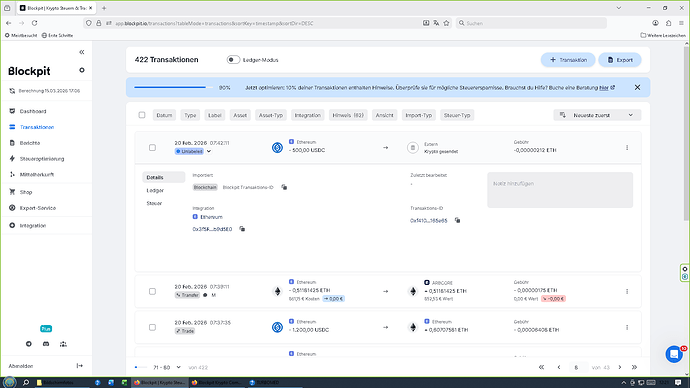The image size is (690, 388).
Task: Click the recalculation icon beside Berechnung
Action: pyautogui.click(x=12, y=91)
